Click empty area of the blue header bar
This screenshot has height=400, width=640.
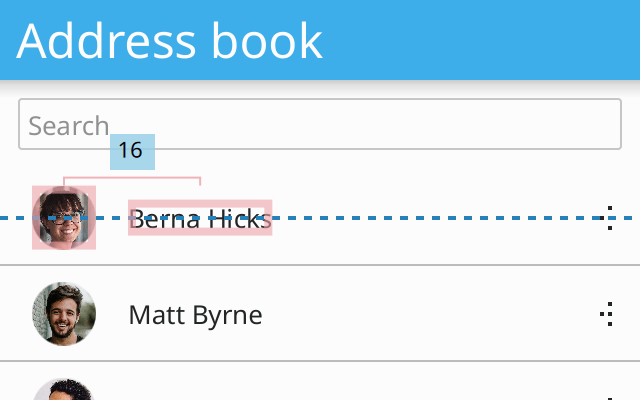(x=482, y=40)
